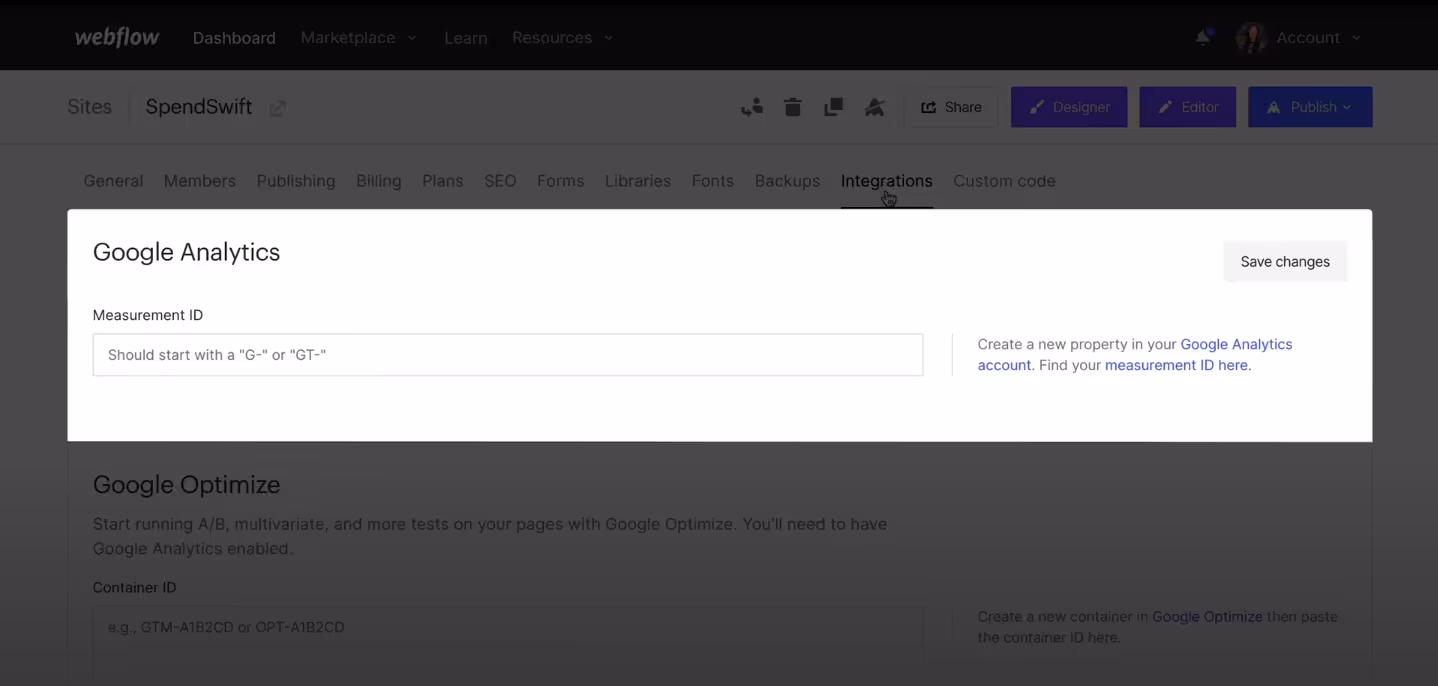Image resolution: width=1438 pixels, height=686 pixels.
Task: Switch to the Libraries tab
Action: 638,181
